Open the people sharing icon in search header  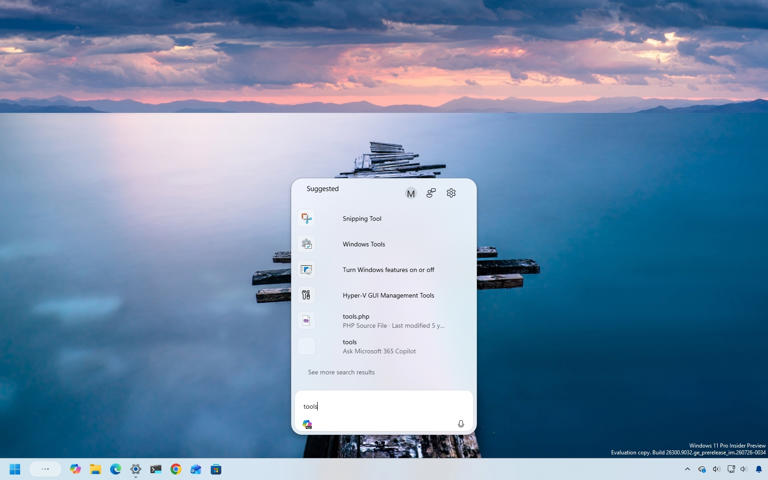pyautogui.click(x=431, y=193)
